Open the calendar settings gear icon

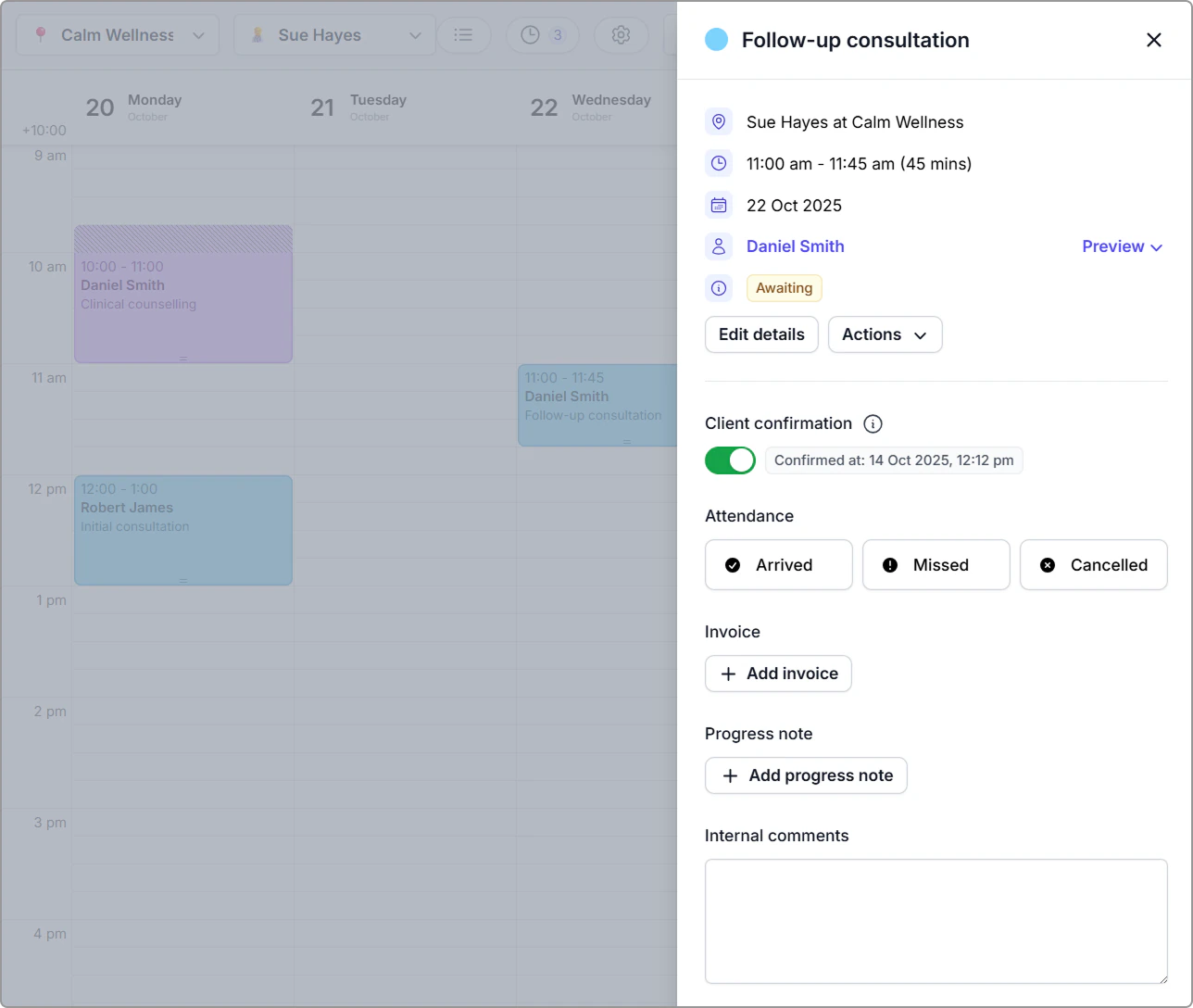(621, 35)
